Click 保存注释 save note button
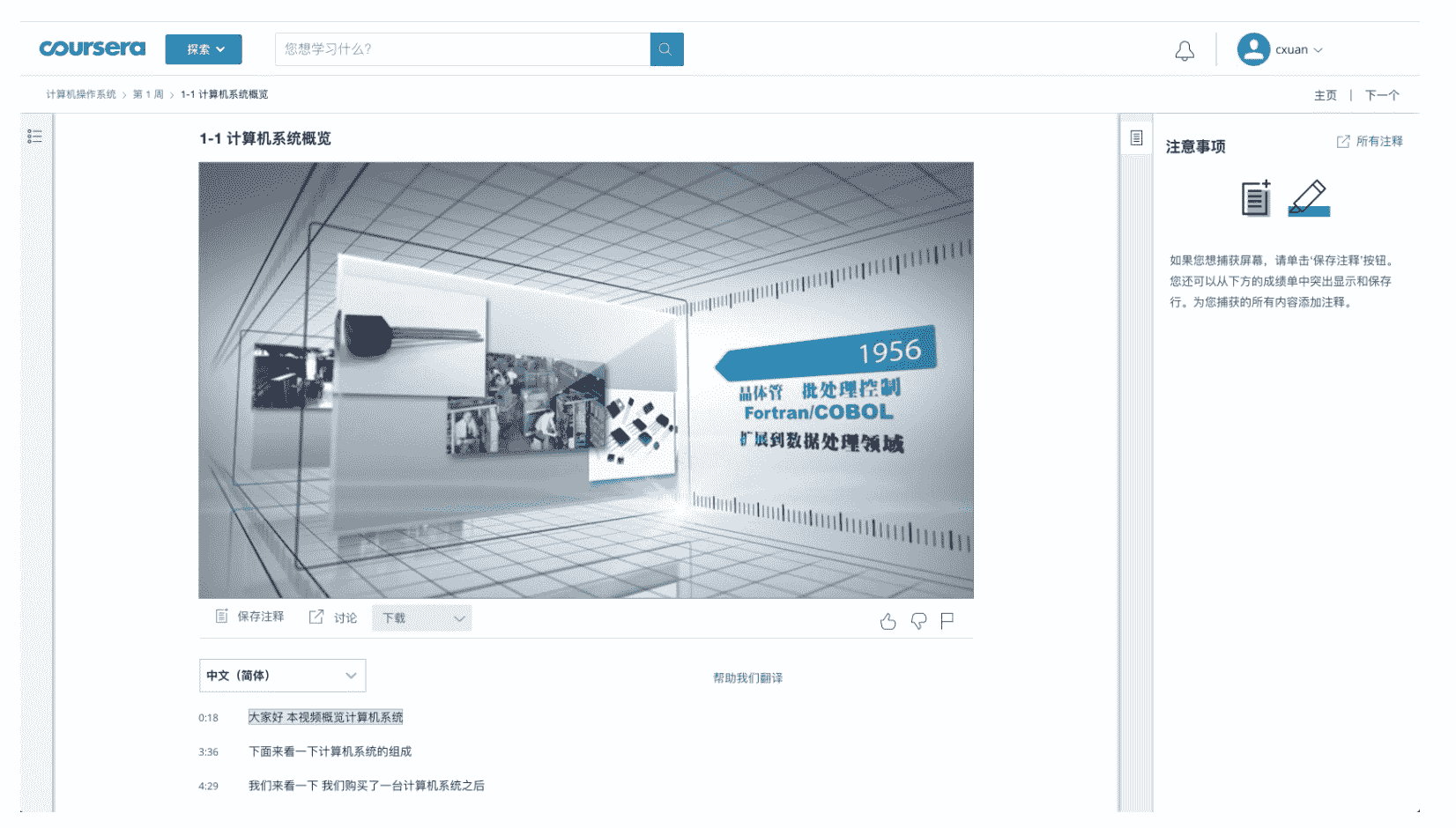Screen dimensions: 1456x828 coord(250,617)
